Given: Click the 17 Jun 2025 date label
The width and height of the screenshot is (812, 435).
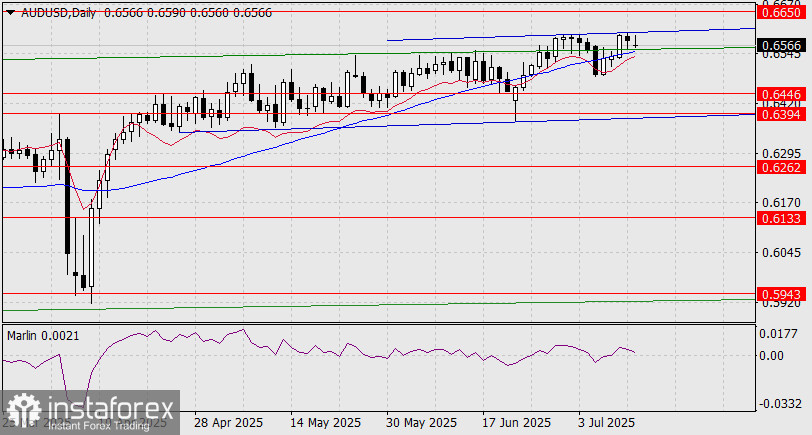Looking at the screenshot, I should [517, 423].
